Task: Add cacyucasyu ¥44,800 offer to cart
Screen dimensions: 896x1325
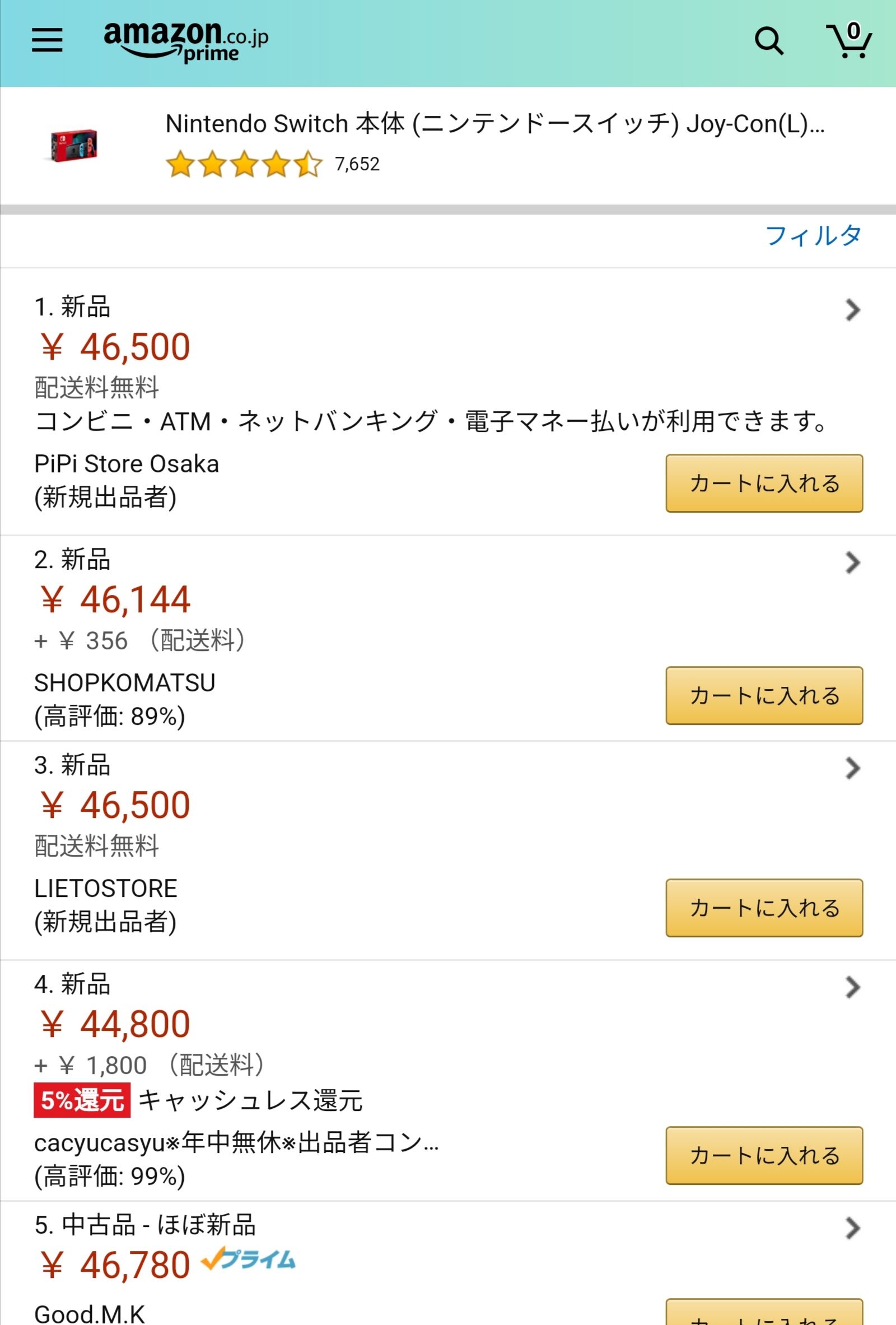Action: pyautogui.click(x=764, y=1156)
